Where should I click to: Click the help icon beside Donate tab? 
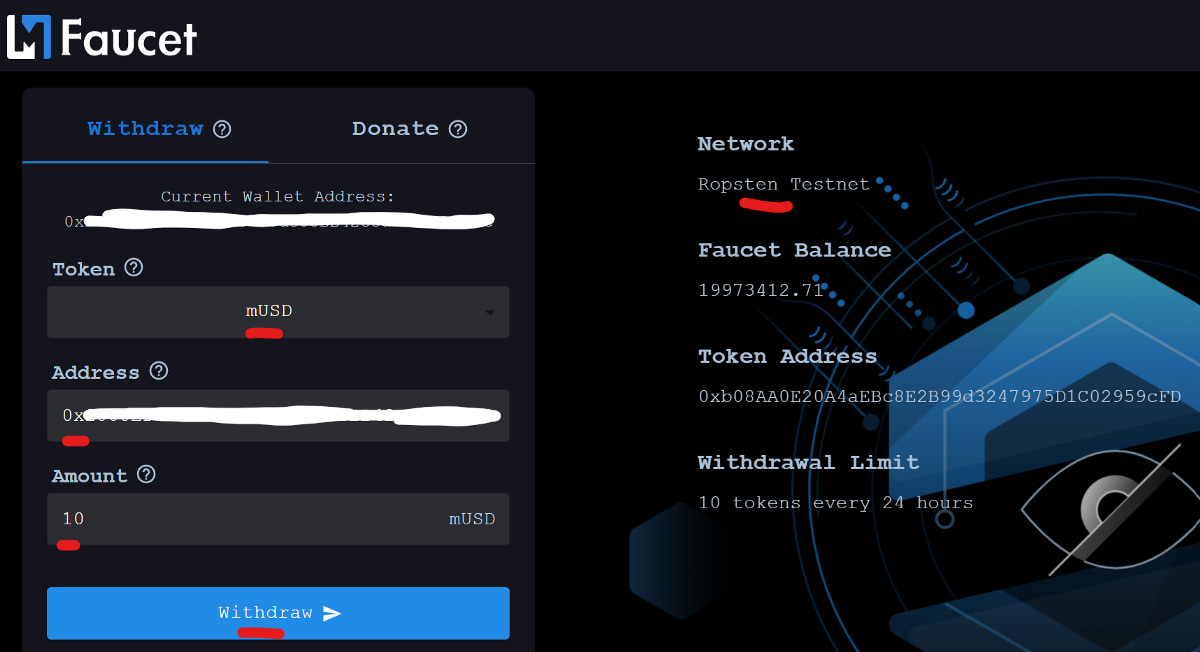458,129
